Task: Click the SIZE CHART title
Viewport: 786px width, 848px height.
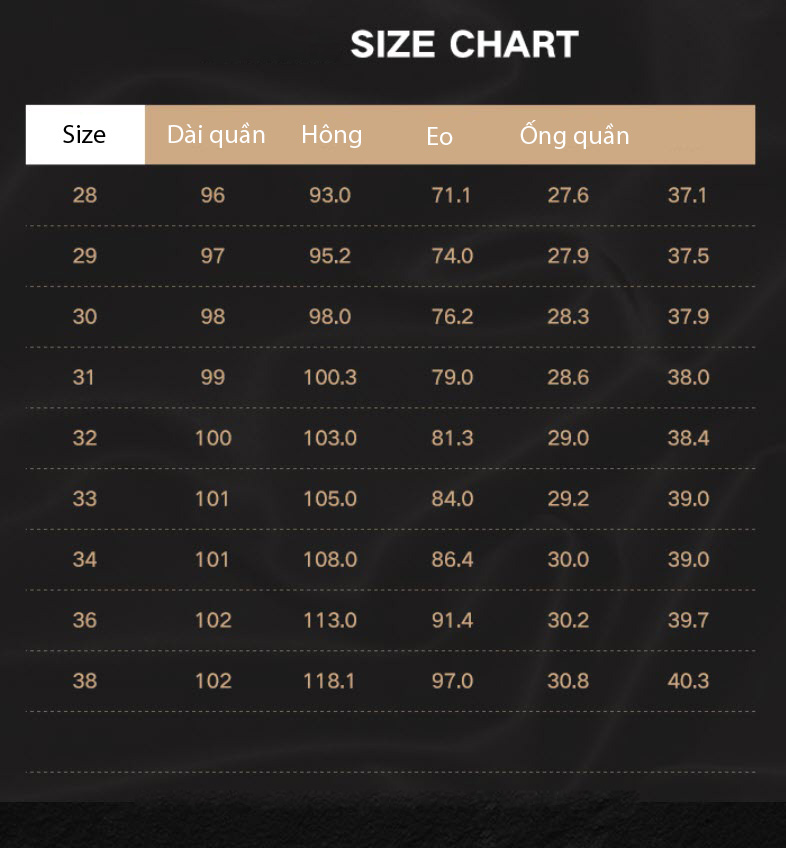Action: [465, 44]
